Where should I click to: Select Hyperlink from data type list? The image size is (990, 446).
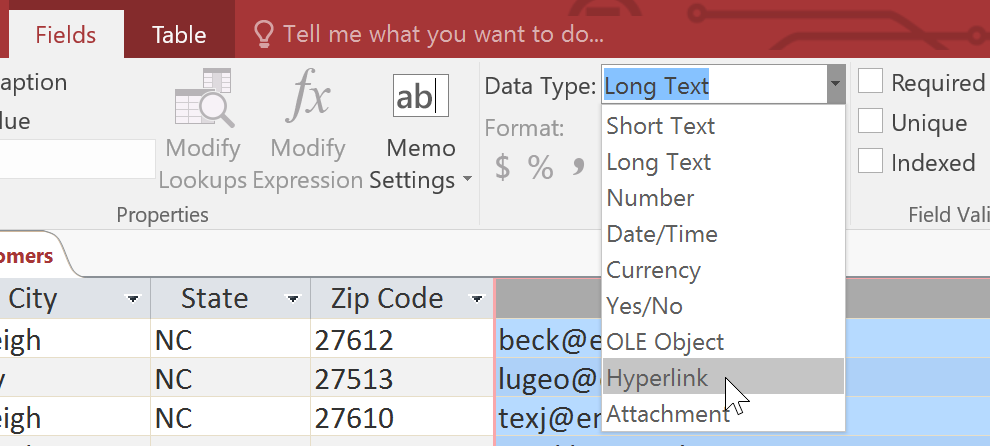click(657, 378)
